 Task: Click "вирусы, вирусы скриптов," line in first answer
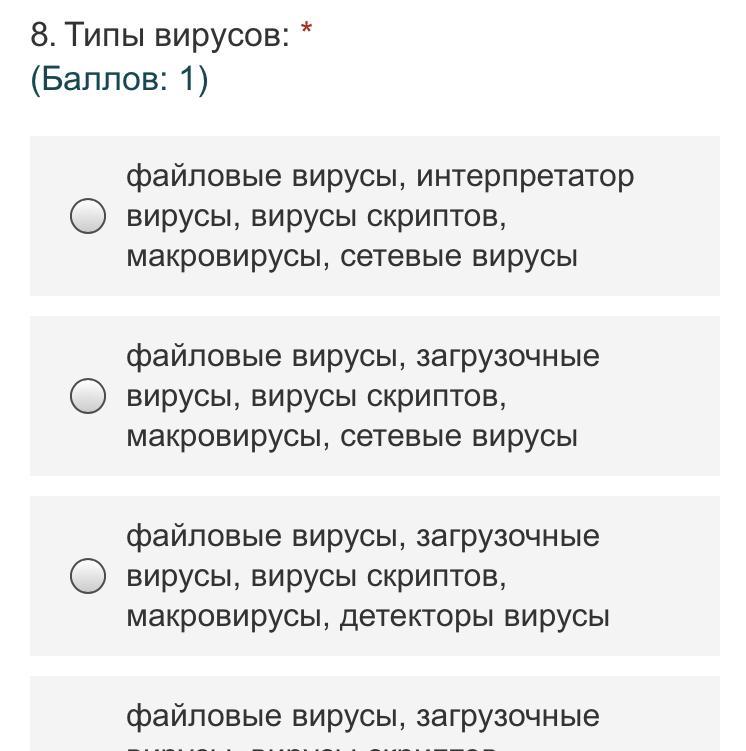(316, 216)
